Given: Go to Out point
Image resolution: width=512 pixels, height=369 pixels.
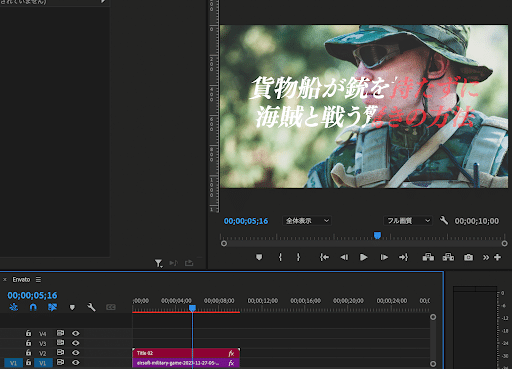Looking at the screenshot, I should click(x=403, y=257).
